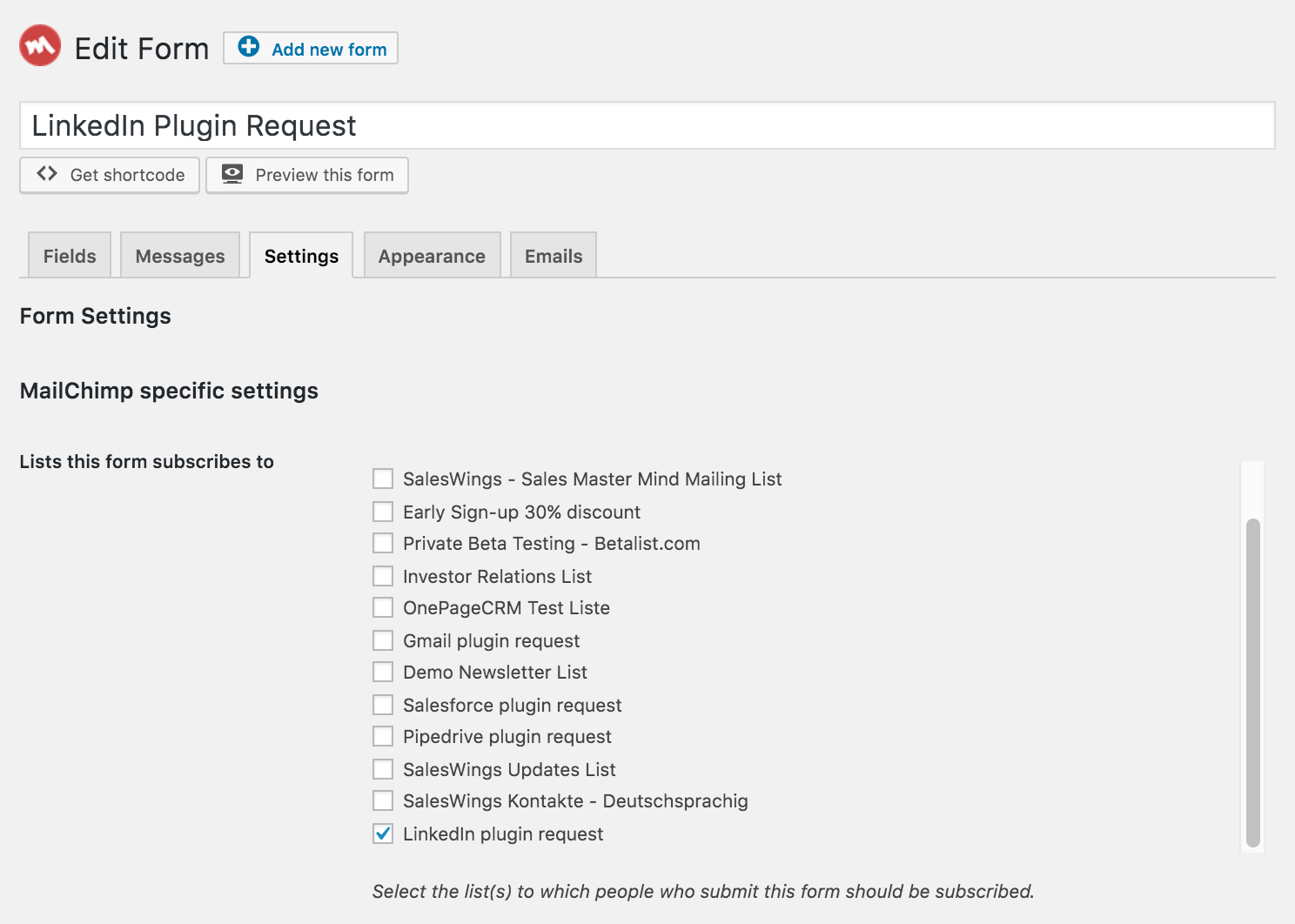The height and width of the screenshot is (924, 1295).
Task: Uncheck LinkedIn plugin request list
Action: (x=383, y=834)
